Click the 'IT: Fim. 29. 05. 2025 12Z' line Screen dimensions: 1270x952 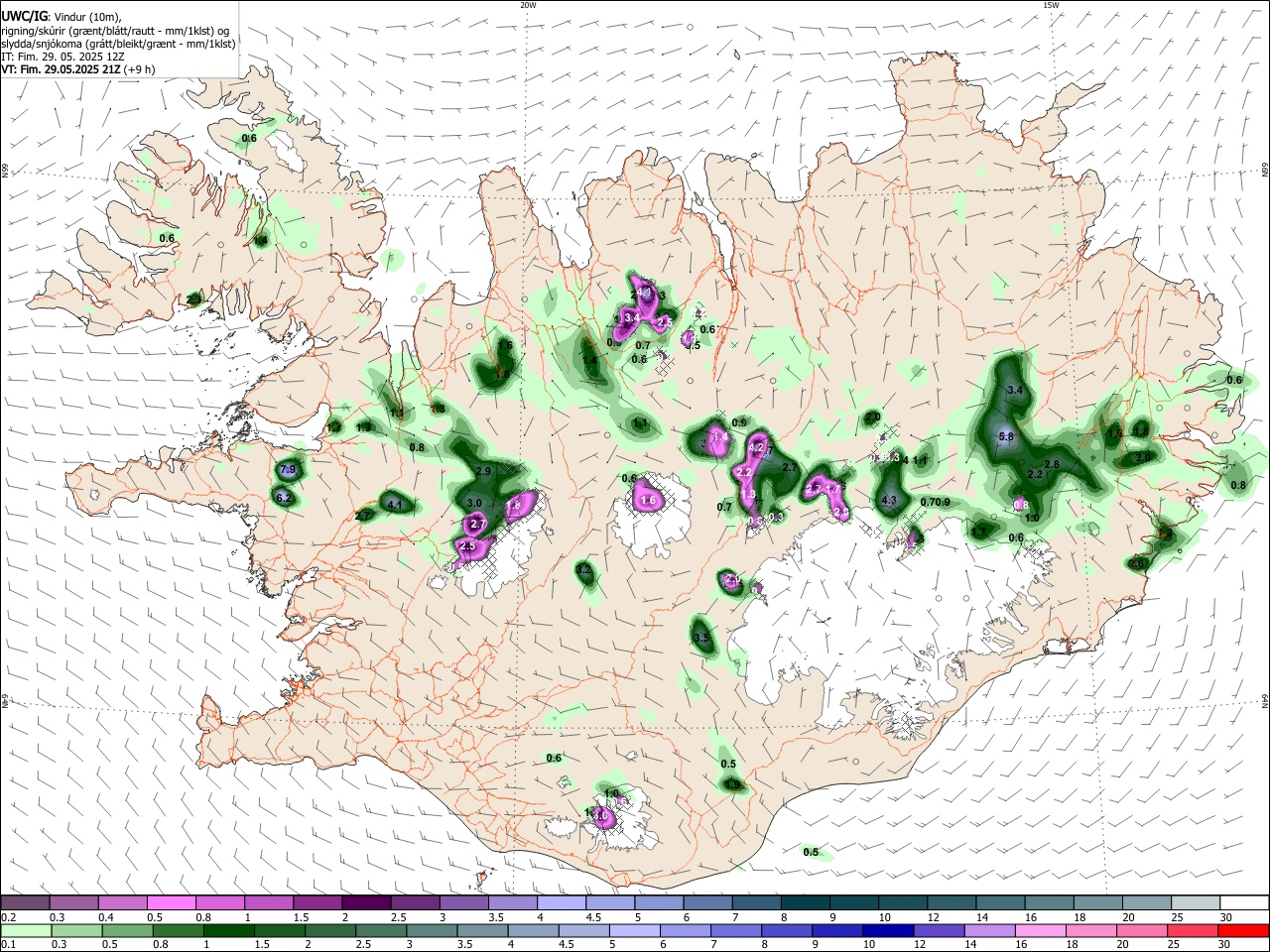pyautogui.click(x=63, y=57)
